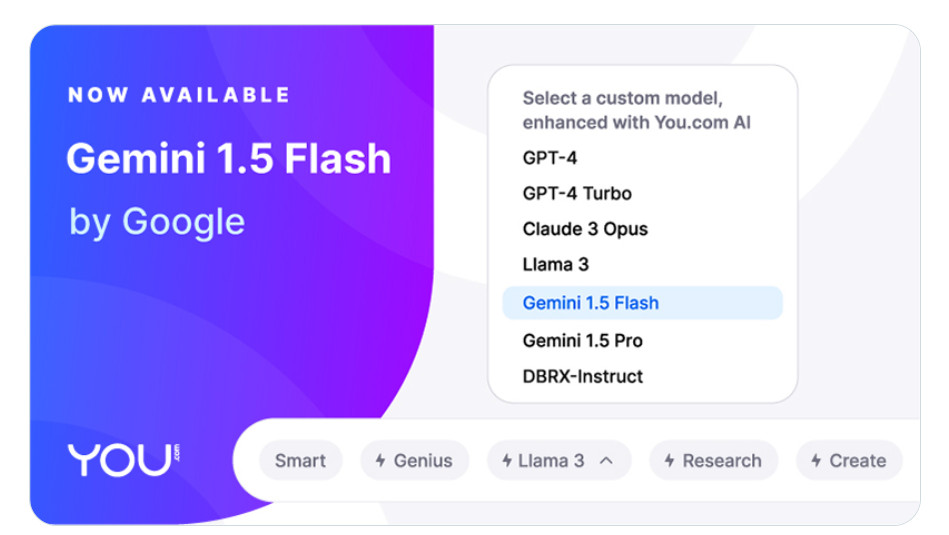Image resolution: width=949 pixels, height=535 pixels.
Task: Click the lightning bolt icon on Genius
Action: [x=381, y=461]
